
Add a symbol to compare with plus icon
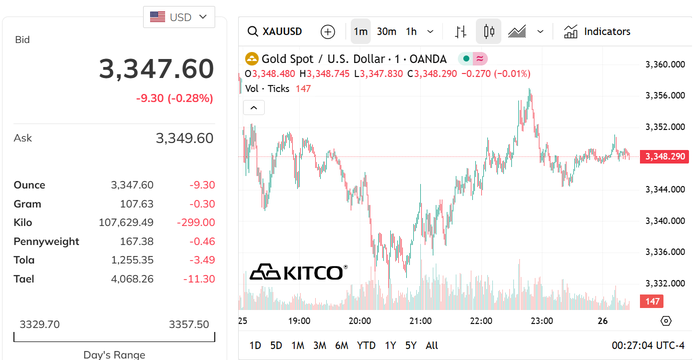tap(328, 31)
